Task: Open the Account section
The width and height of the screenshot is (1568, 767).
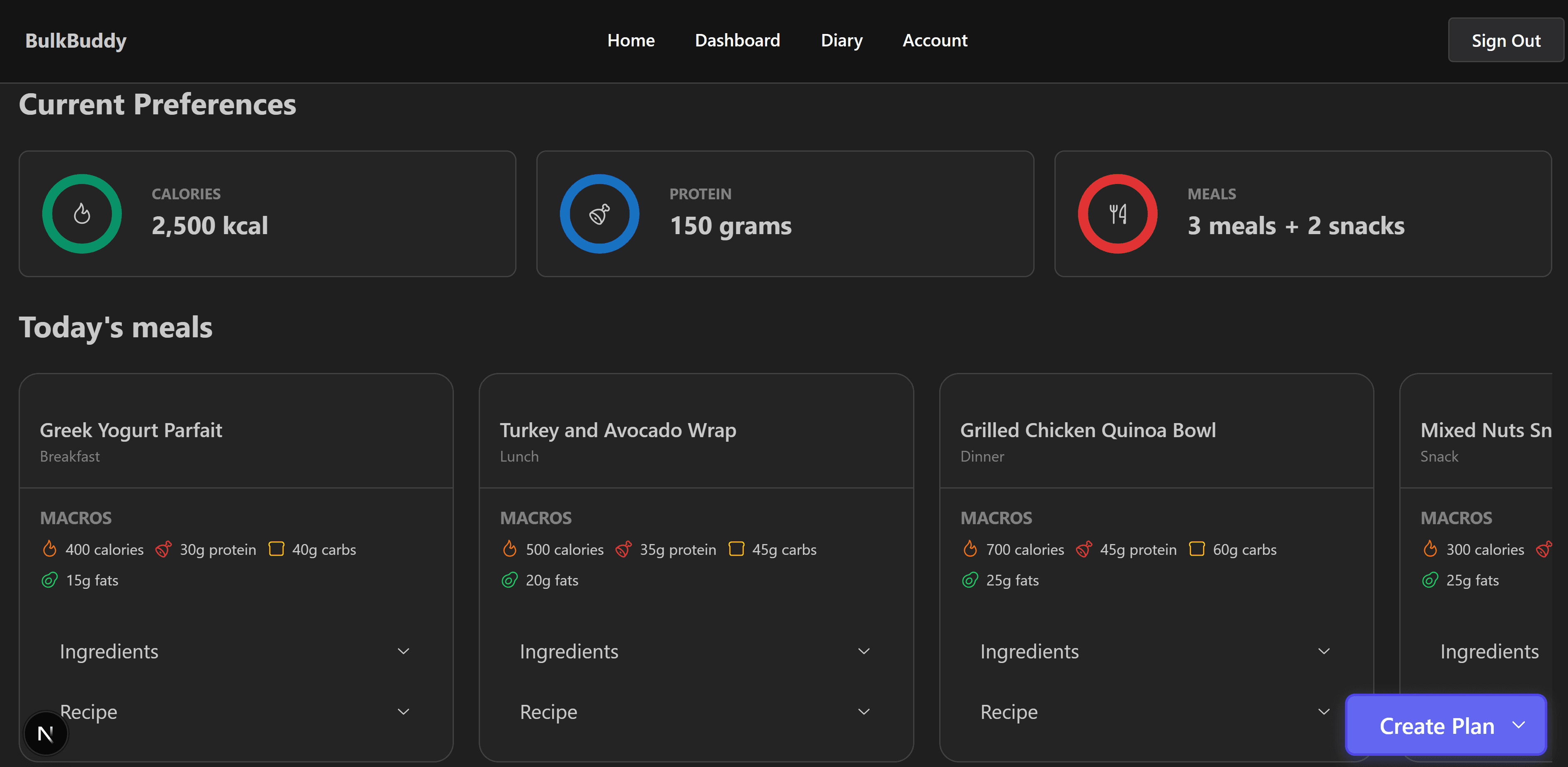Action: tap(935, 39)
